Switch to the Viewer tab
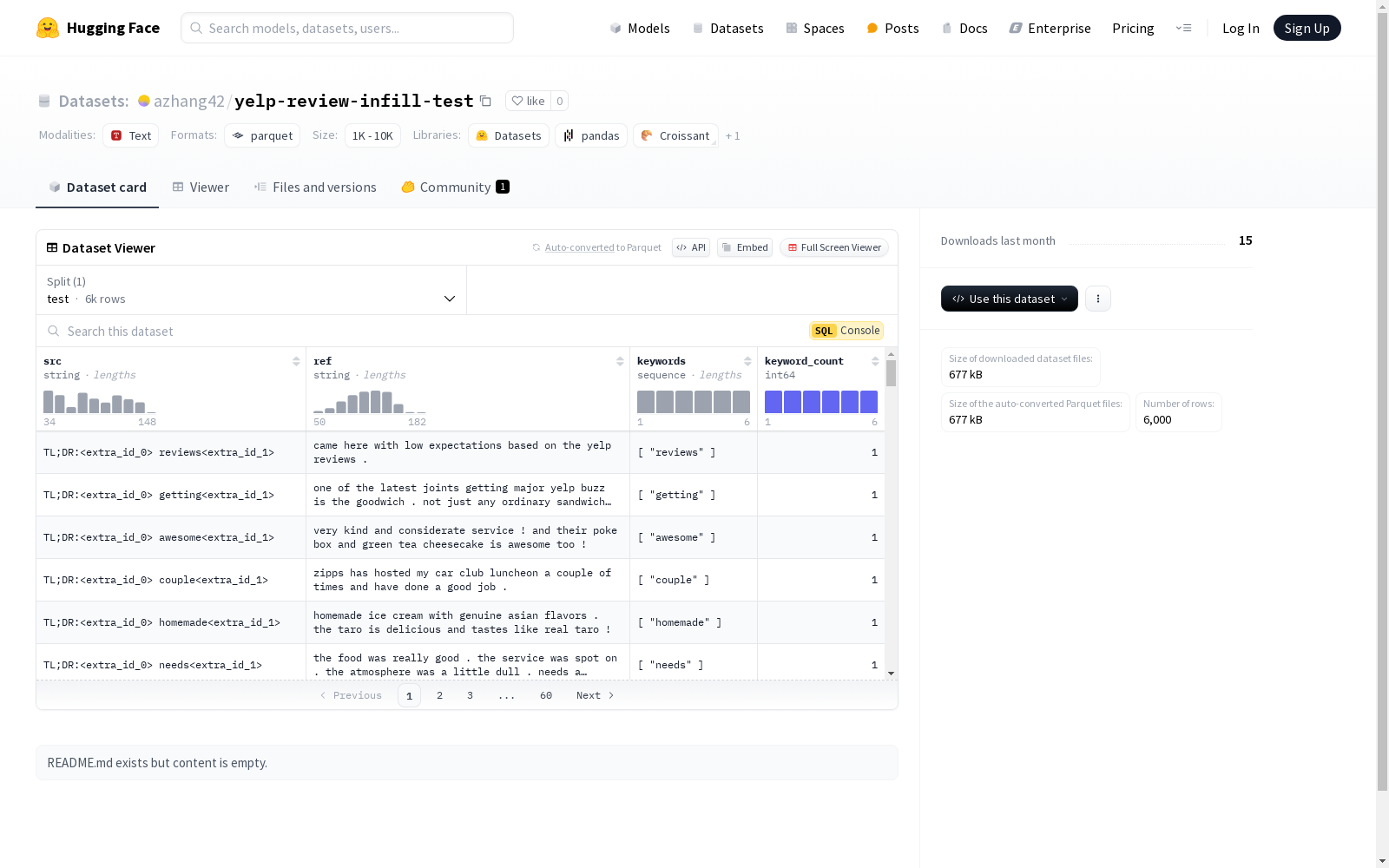Image resolution: width=1389 pixels, height=868 pixels. pos(201,187)
